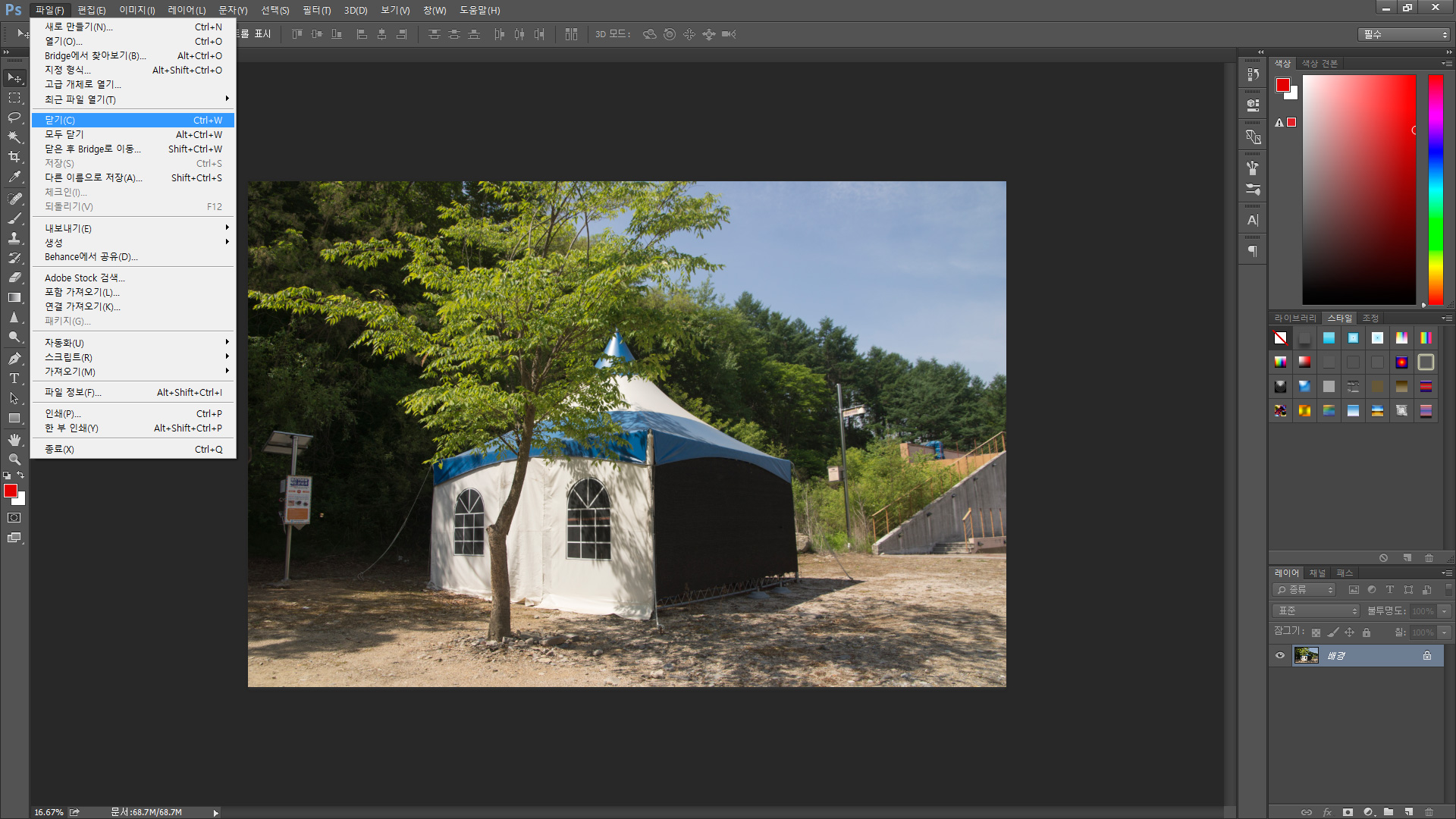
Task: Select the Horizontal Type tool
Action: (x=14, y=378)
